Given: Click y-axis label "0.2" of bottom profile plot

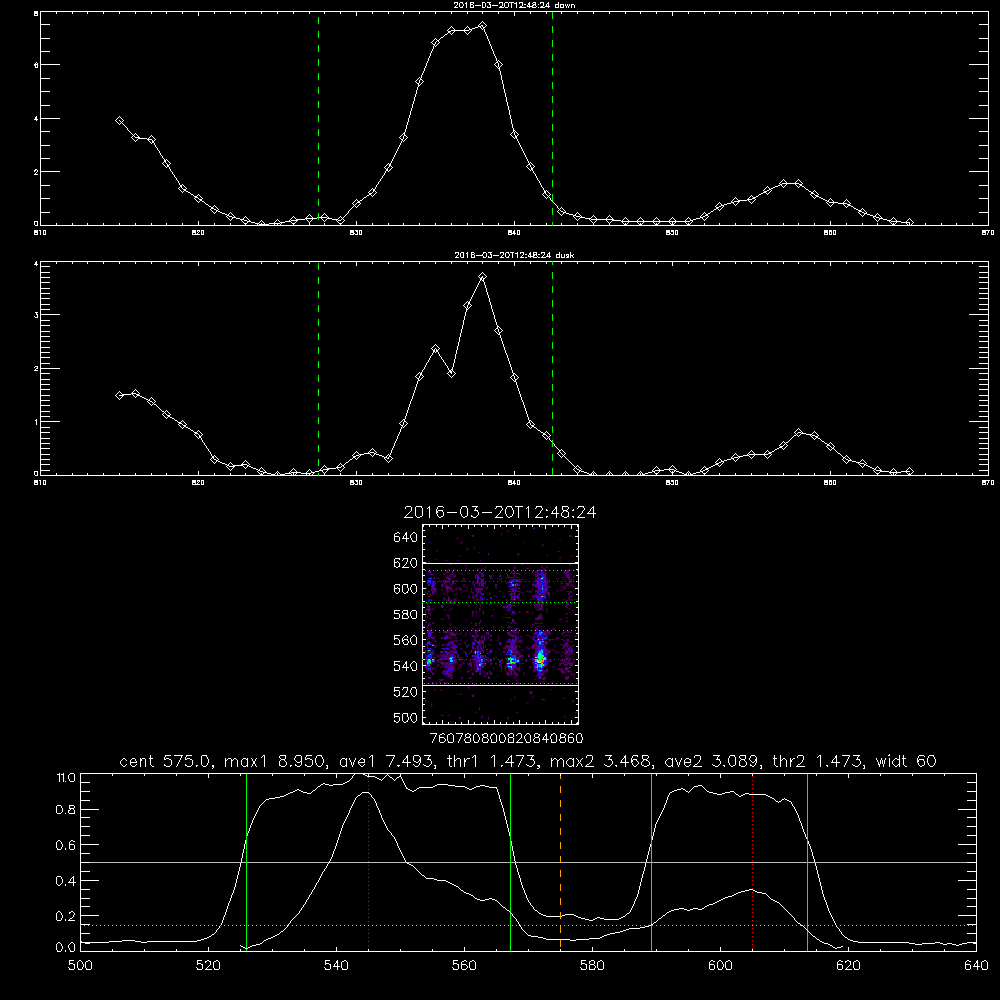Looking at the screenshot, I should coord(66,916).
